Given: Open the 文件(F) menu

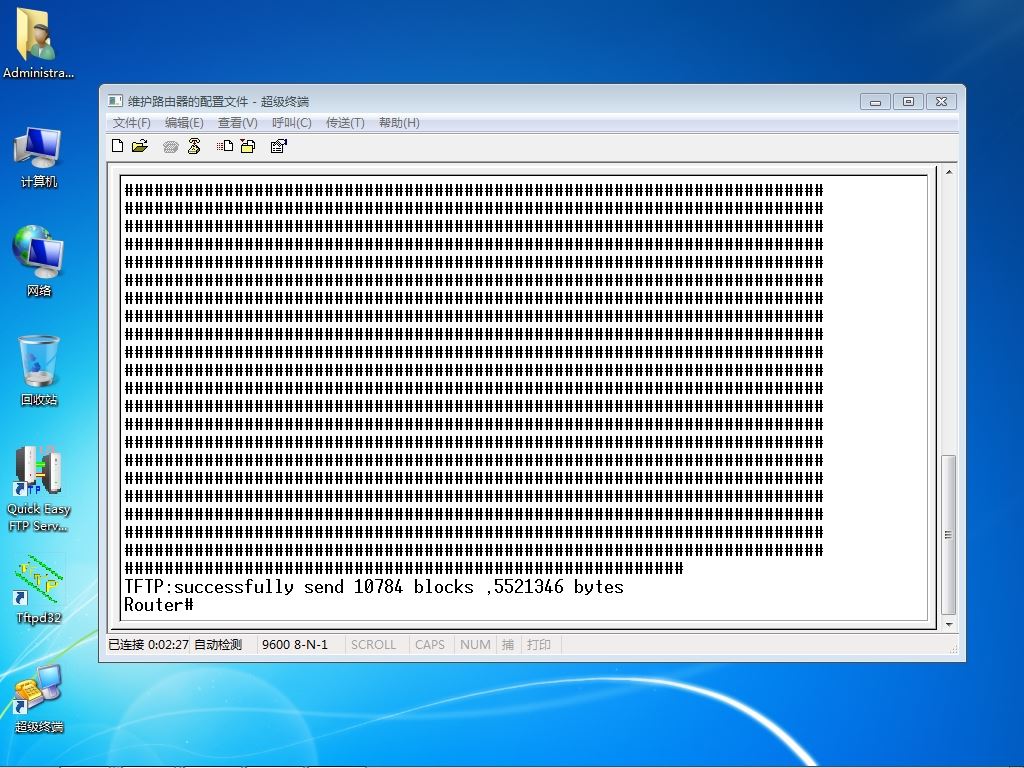Looking at the screenshot, I should pos(131,123).
